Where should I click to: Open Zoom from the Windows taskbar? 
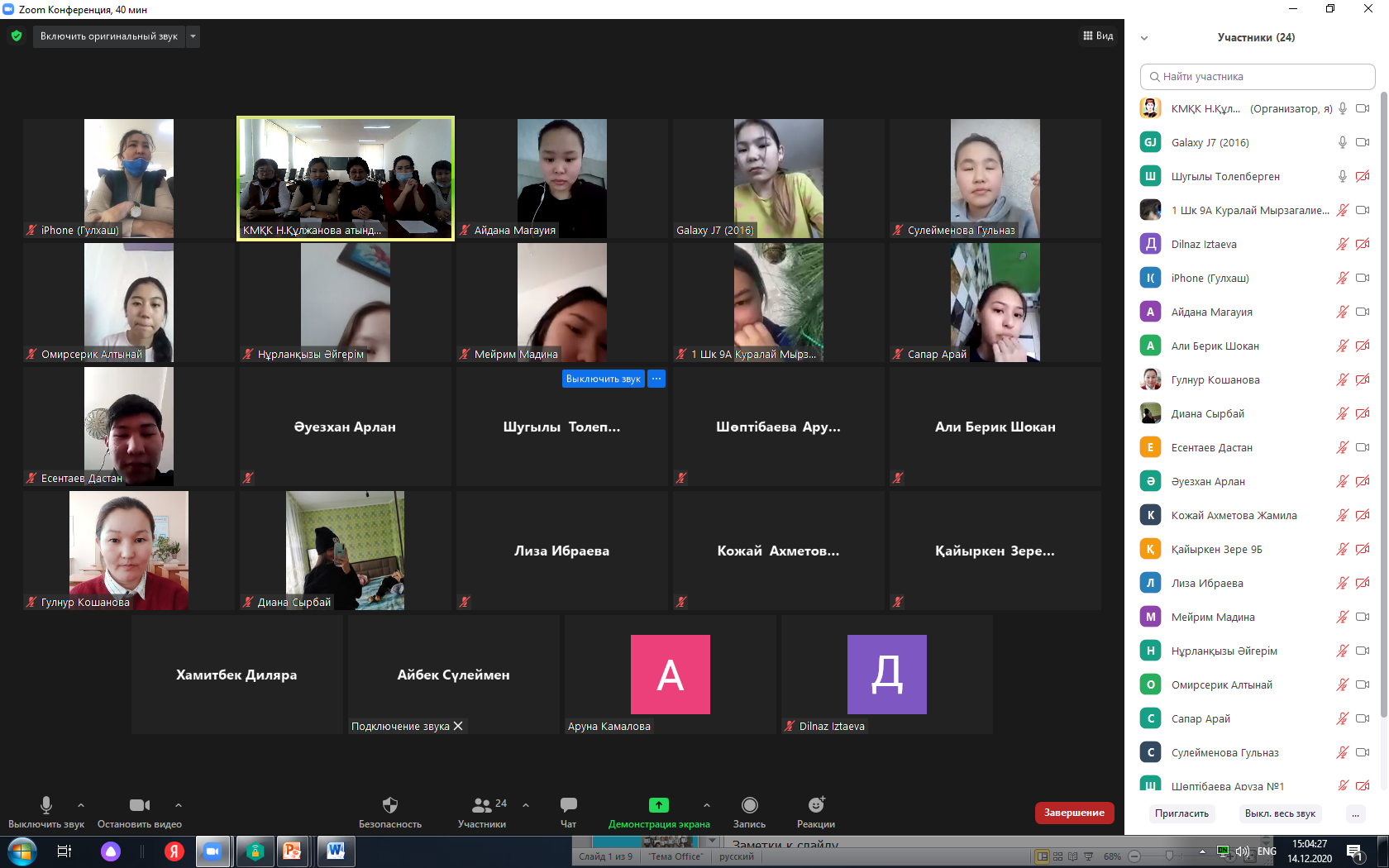point(212,851)
